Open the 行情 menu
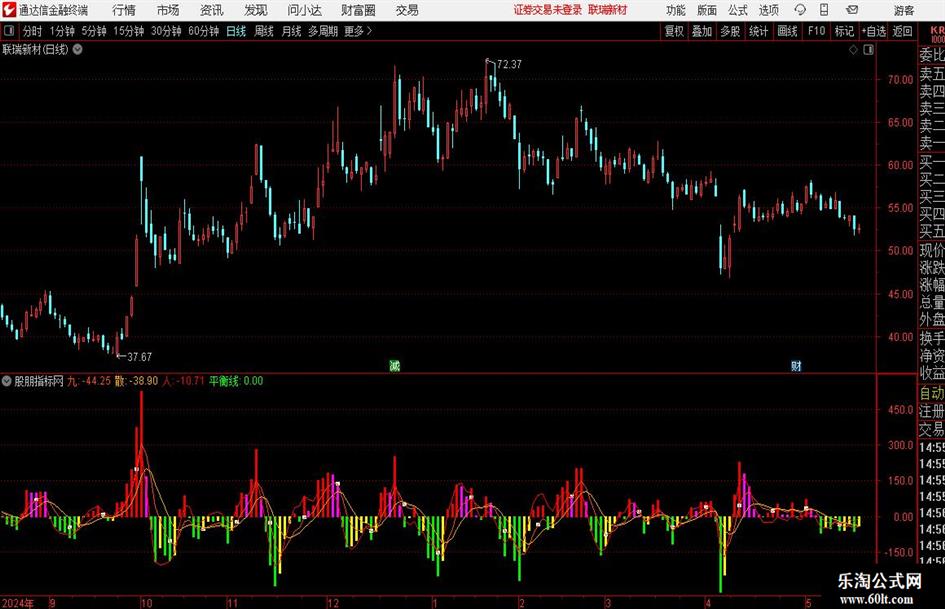 (x=124, y=10)
